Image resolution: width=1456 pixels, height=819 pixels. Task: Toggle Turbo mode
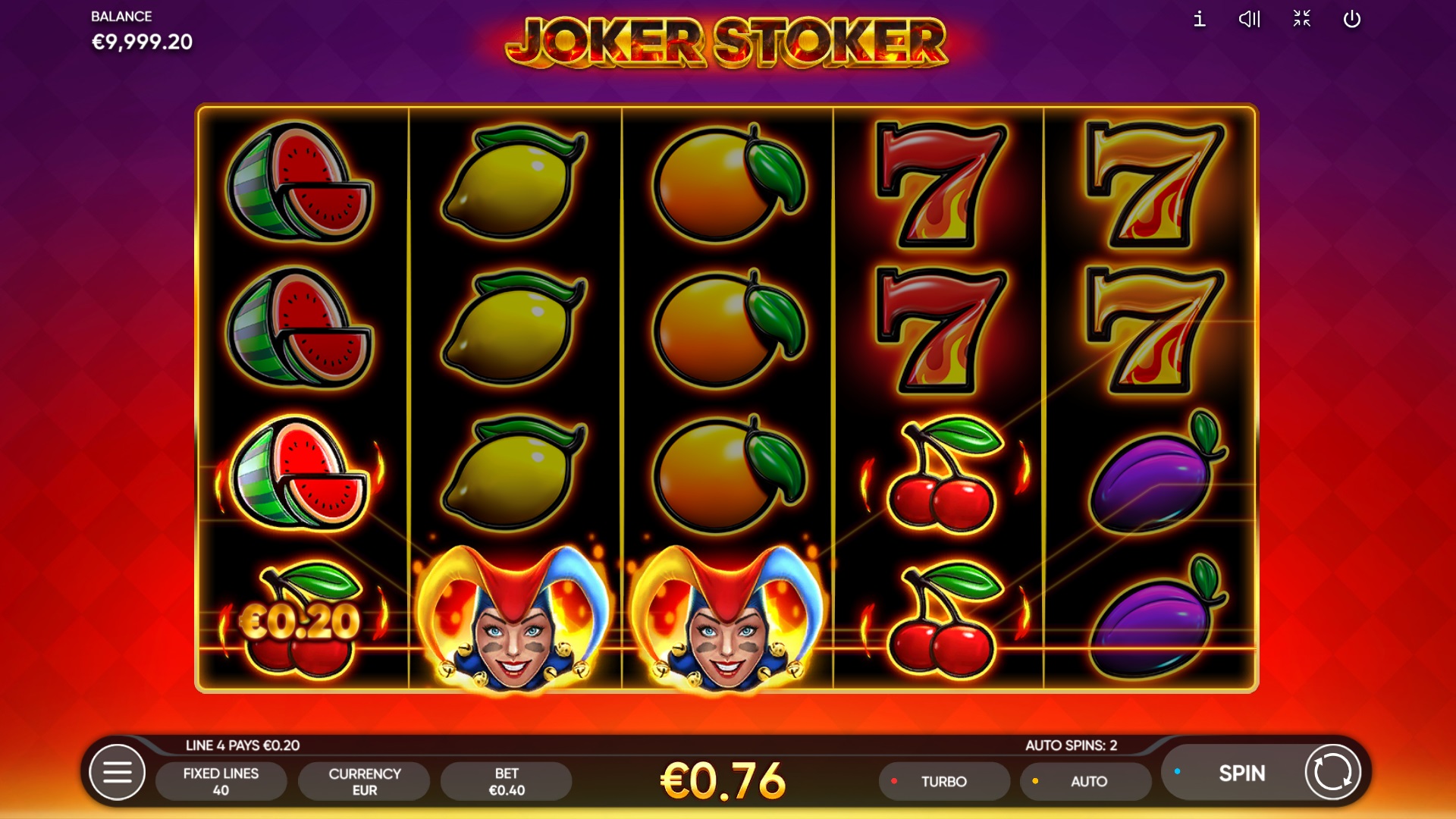944,781
